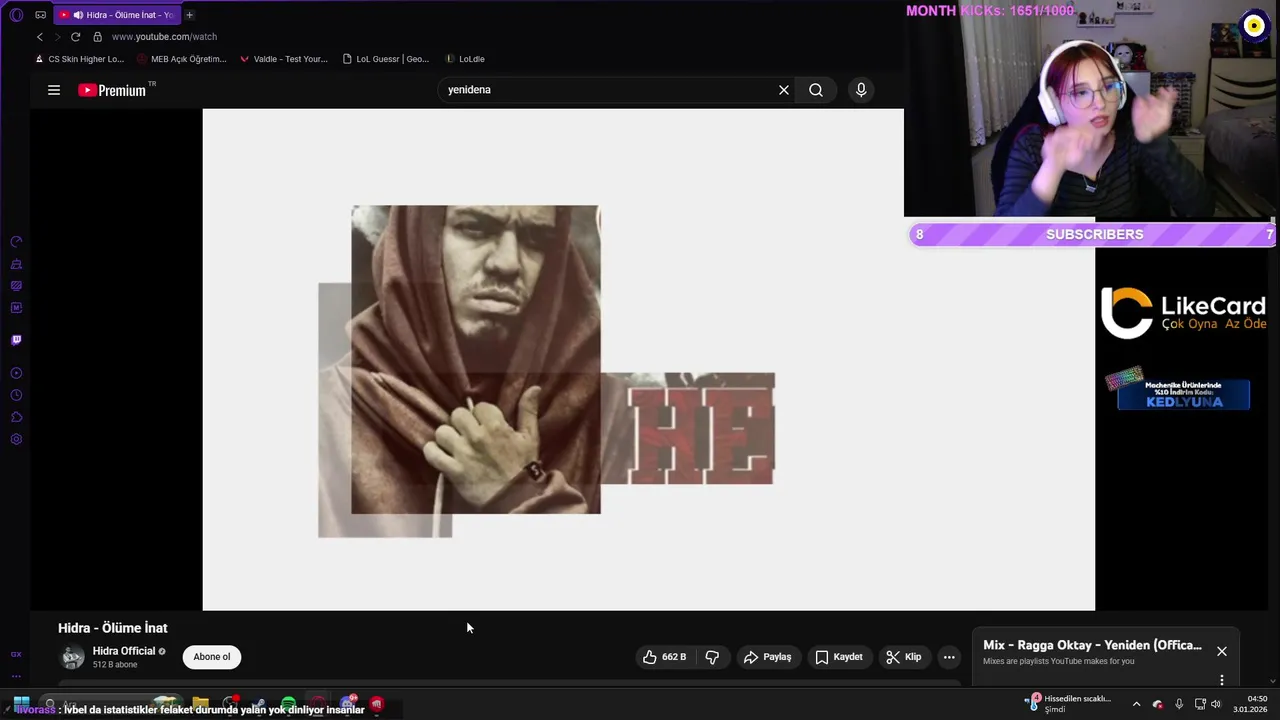Open the MEB Açık Öğretim bookmark
Viewport: 1280px width, 720px height.
(x=182, y=59)
